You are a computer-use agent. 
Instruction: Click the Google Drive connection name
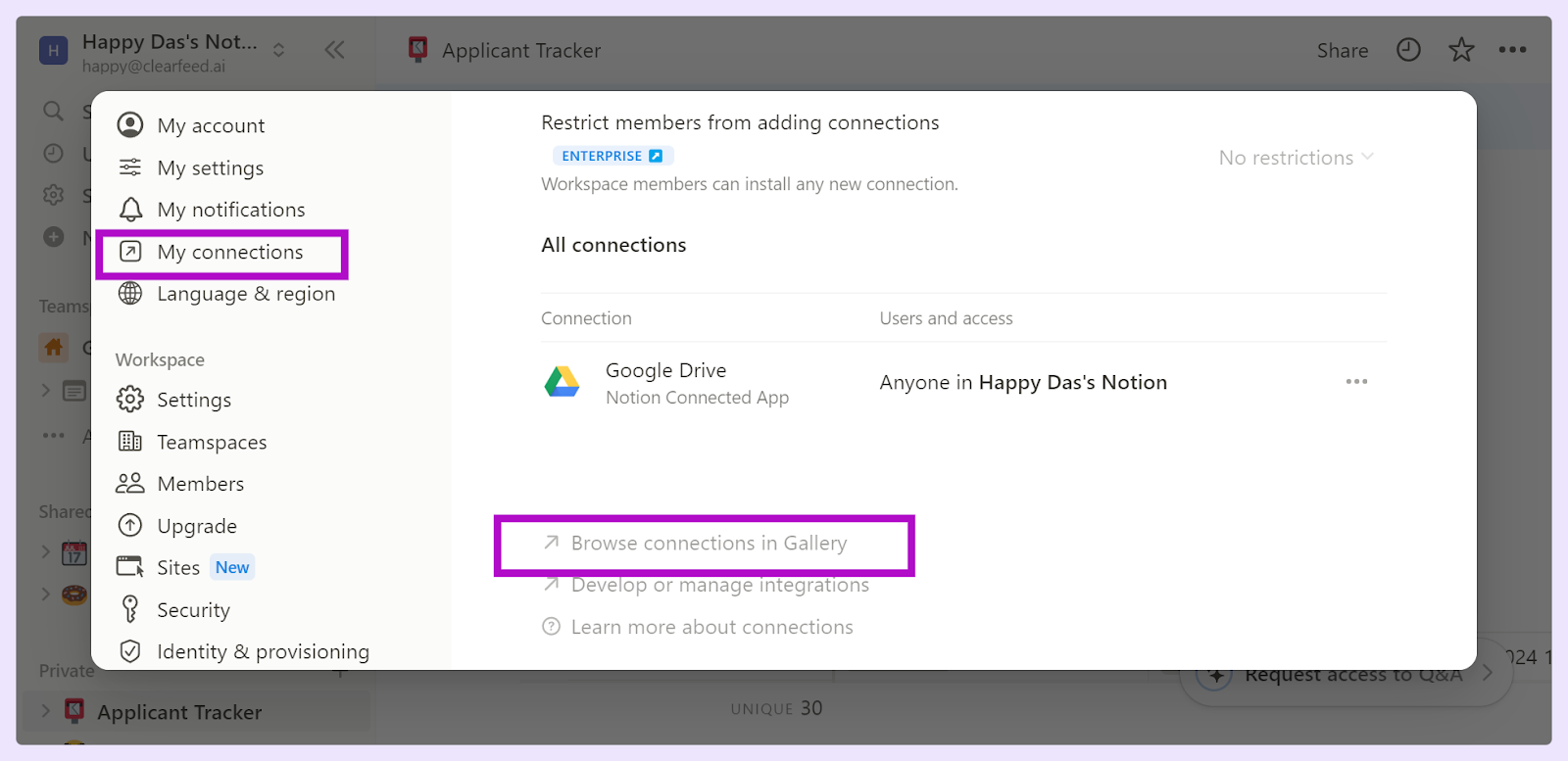(665, 370)
